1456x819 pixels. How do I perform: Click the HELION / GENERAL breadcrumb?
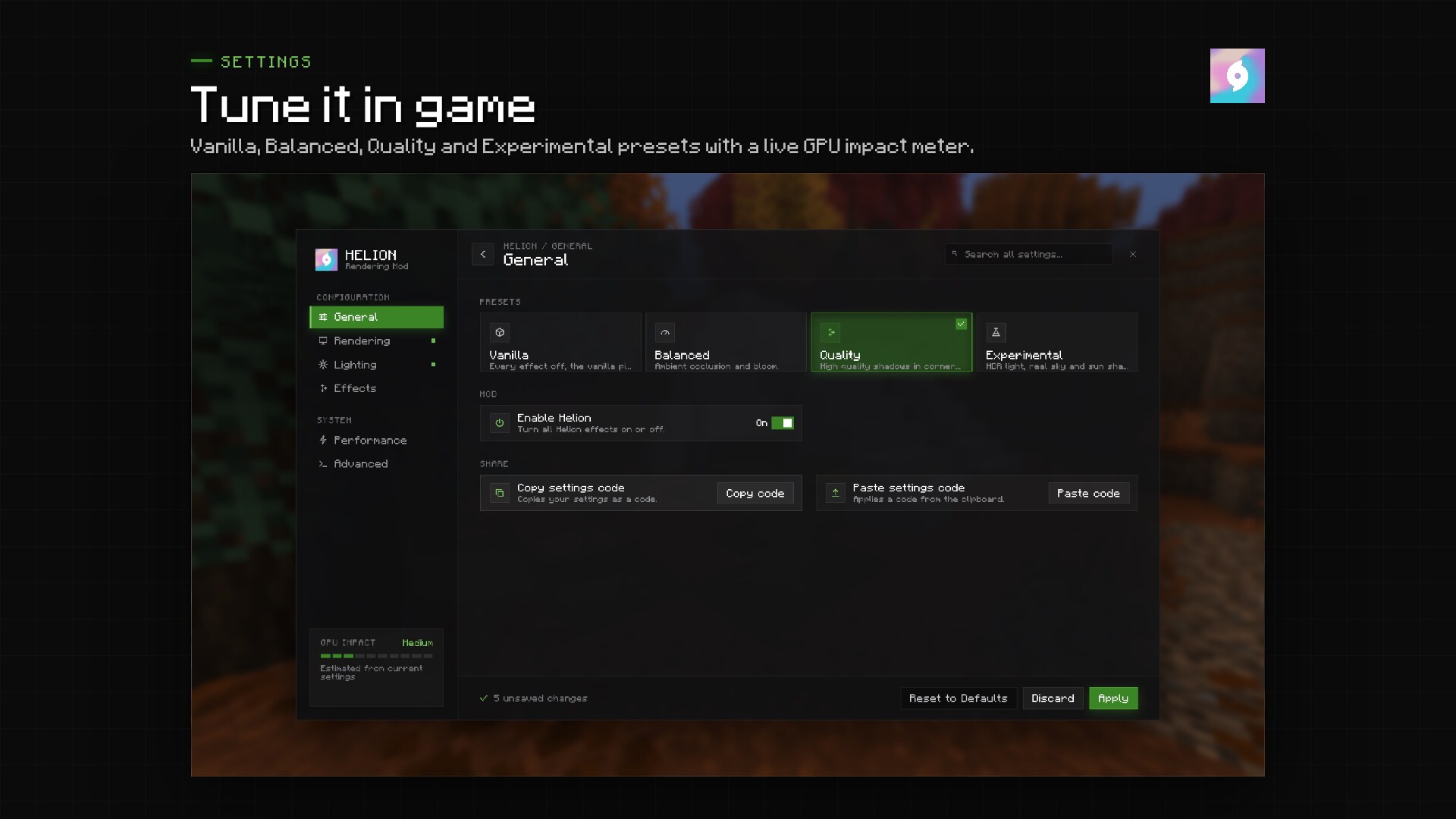[x=548, y=246]
